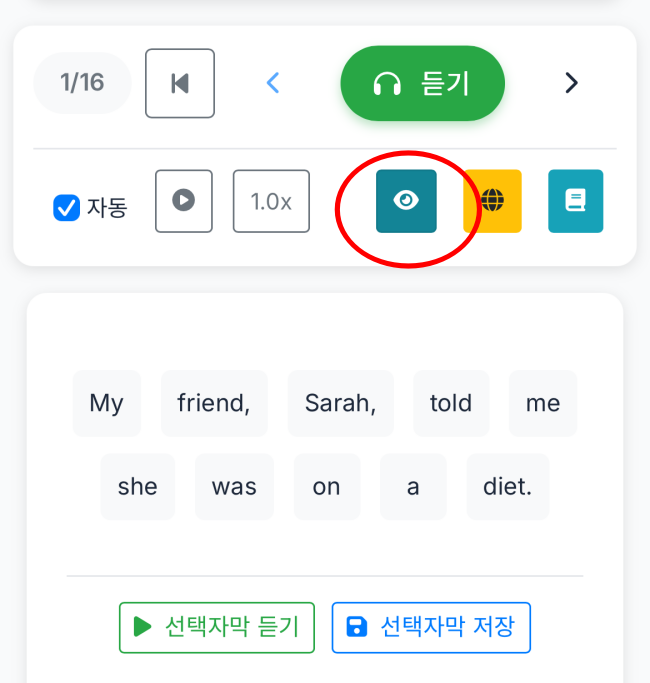650x683 pixels.
Task: Open translation with yellow globe icon
Action: pos(492,201)
